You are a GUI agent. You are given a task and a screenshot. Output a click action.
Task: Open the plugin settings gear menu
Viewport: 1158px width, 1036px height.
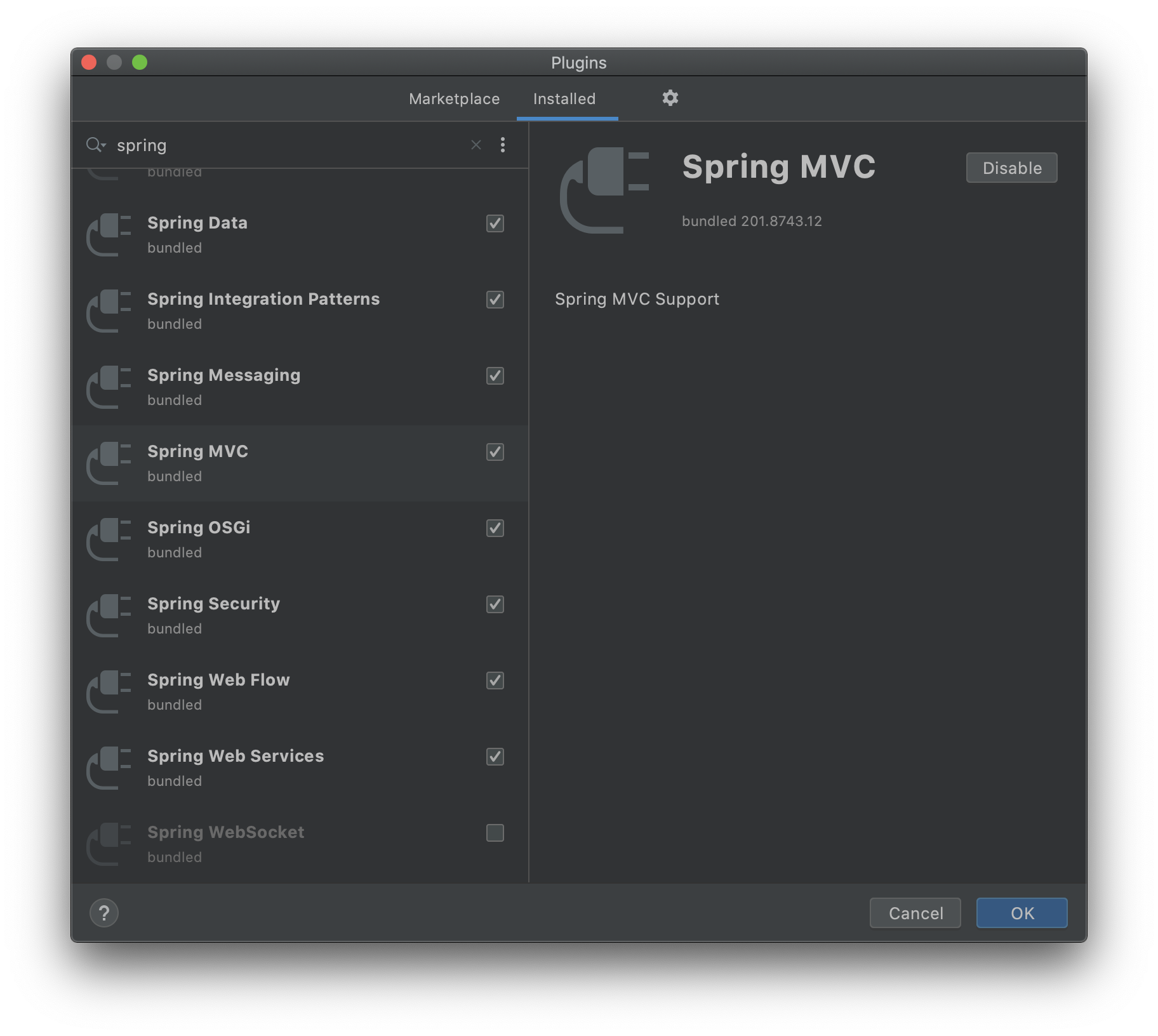670,98
